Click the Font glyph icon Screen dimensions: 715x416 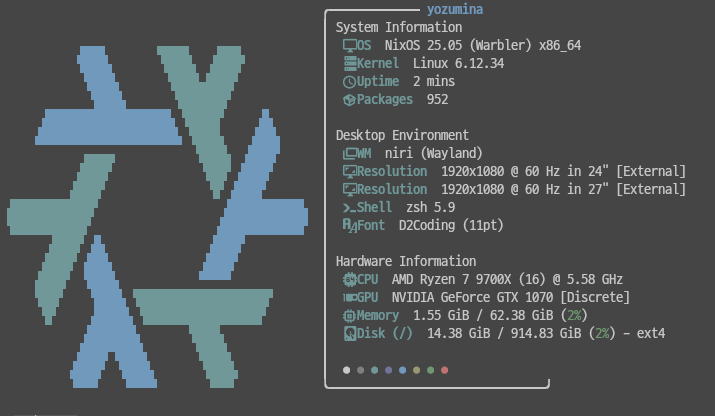350,226
